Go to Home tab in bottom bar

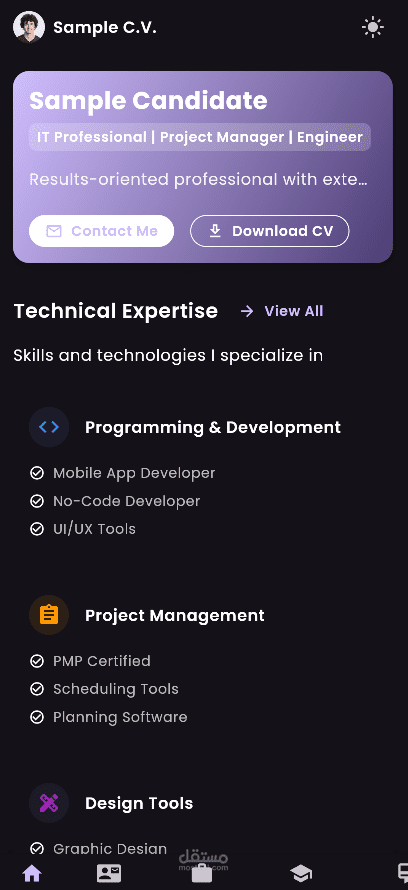(32, 873)
